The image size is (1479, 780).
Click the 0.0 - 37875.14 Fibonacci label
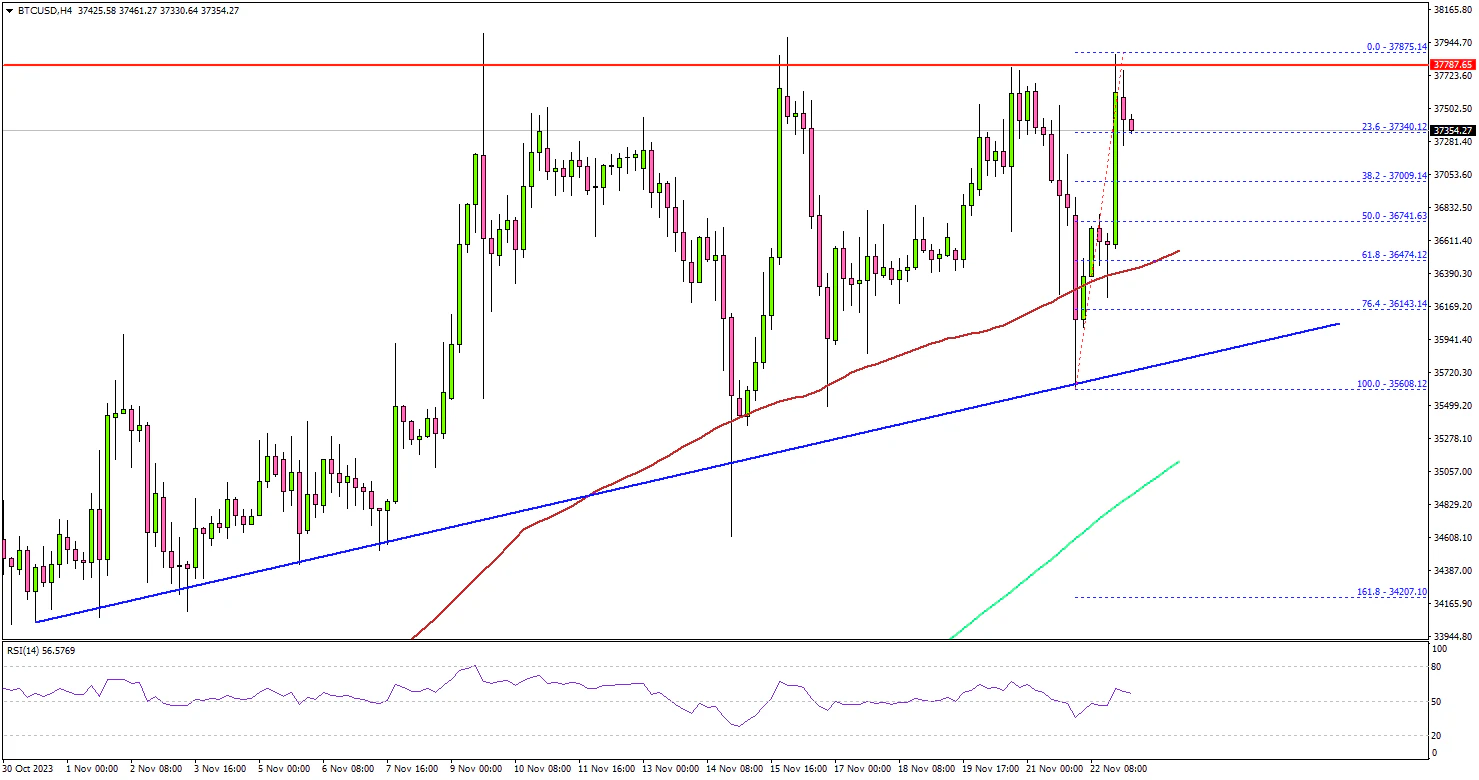[x=1395, y=46]
